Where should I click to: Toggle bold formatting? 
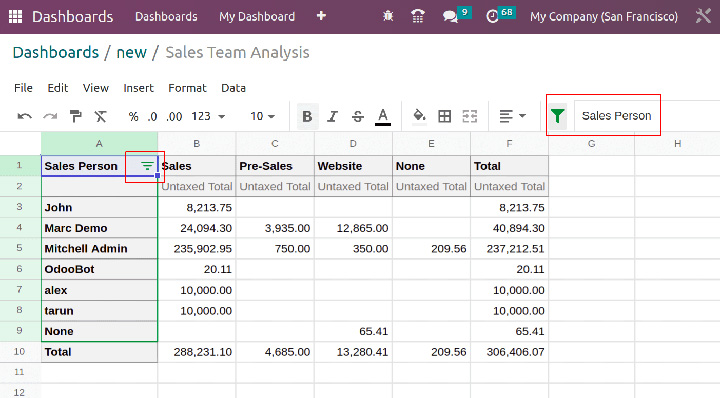pos(307,117)
